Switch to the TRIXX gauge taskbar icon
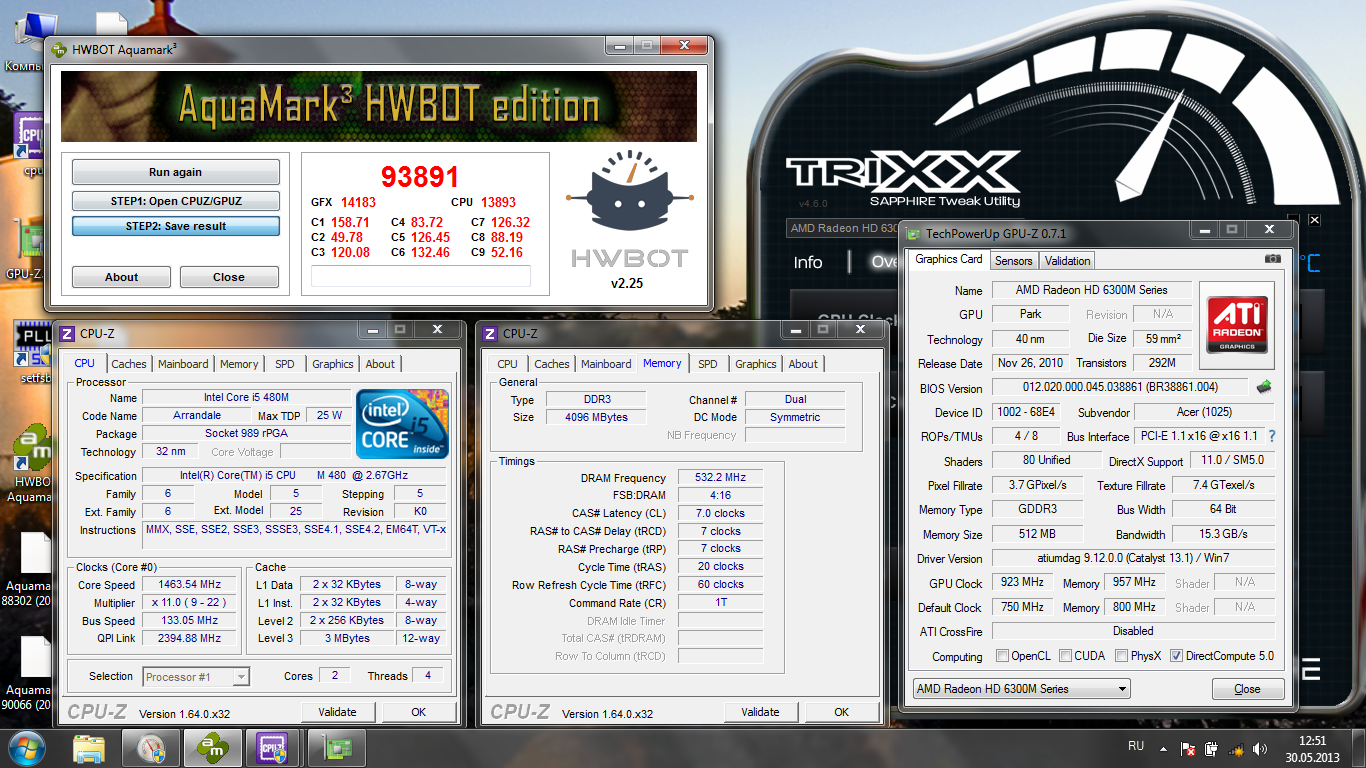The height and width of the screenshot is (768, 1366). pos(151,748)
